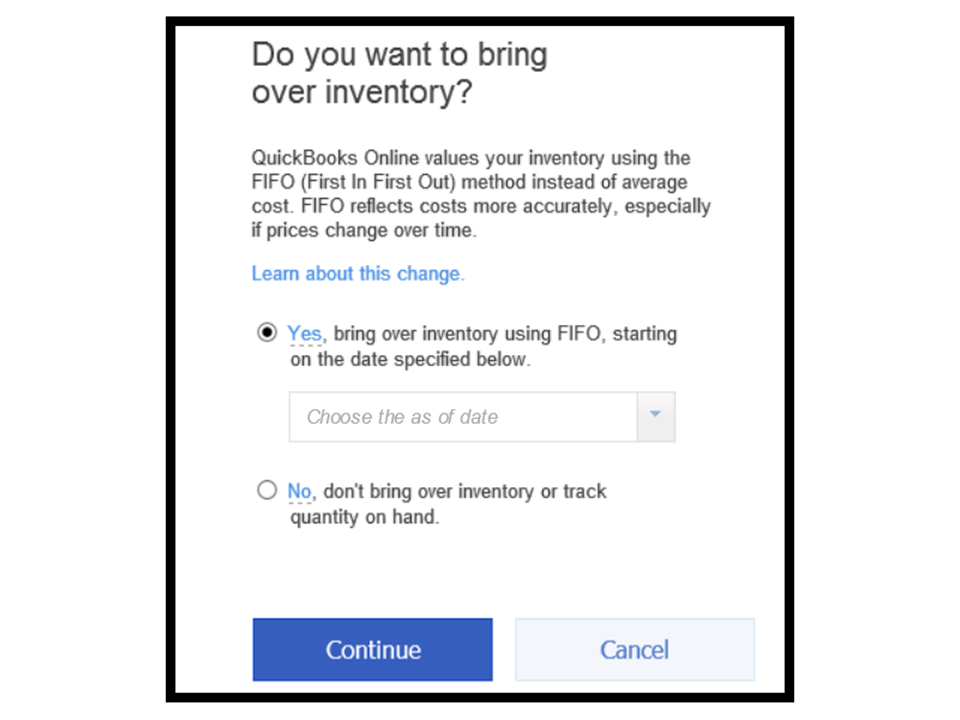Image resolution: width=960 pixels, height=720 pixels.
Task: Click the FIFO explanation paragraph
Action: pos(480,193)
